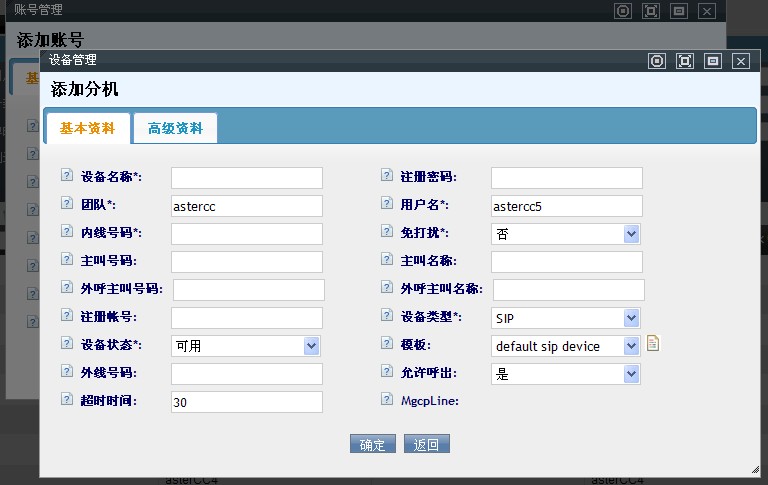Select the 基本资料 tab
The image size is (768, 485).
pyautogui.click(x=87, y=129)
